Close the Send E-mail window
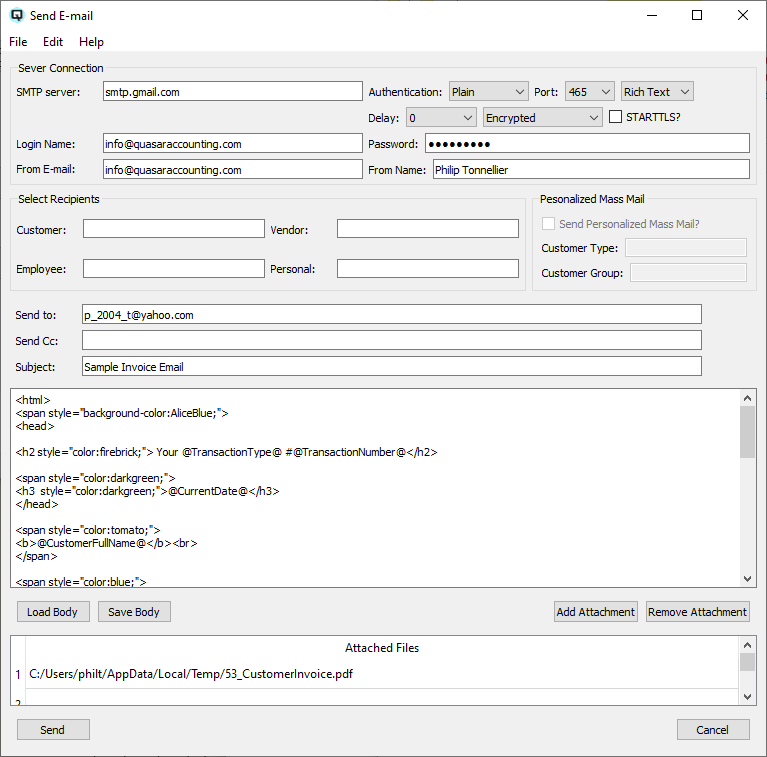Viewport: 767px width, 757px height. coord(743,15)
